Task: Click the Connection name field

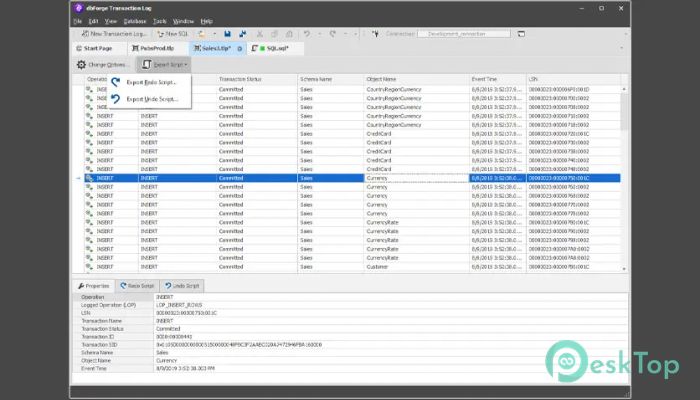Action: click(464, 34)
